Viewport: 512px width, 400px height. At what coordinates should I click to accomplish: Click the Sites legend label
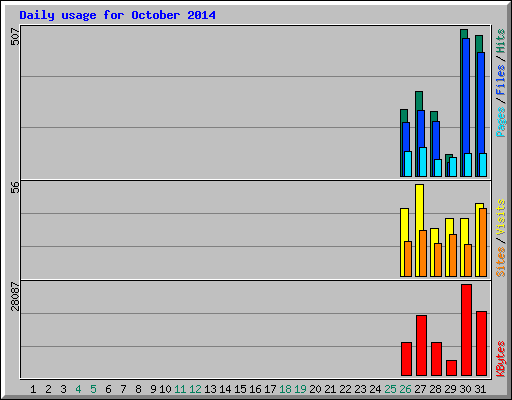[501, 262]
